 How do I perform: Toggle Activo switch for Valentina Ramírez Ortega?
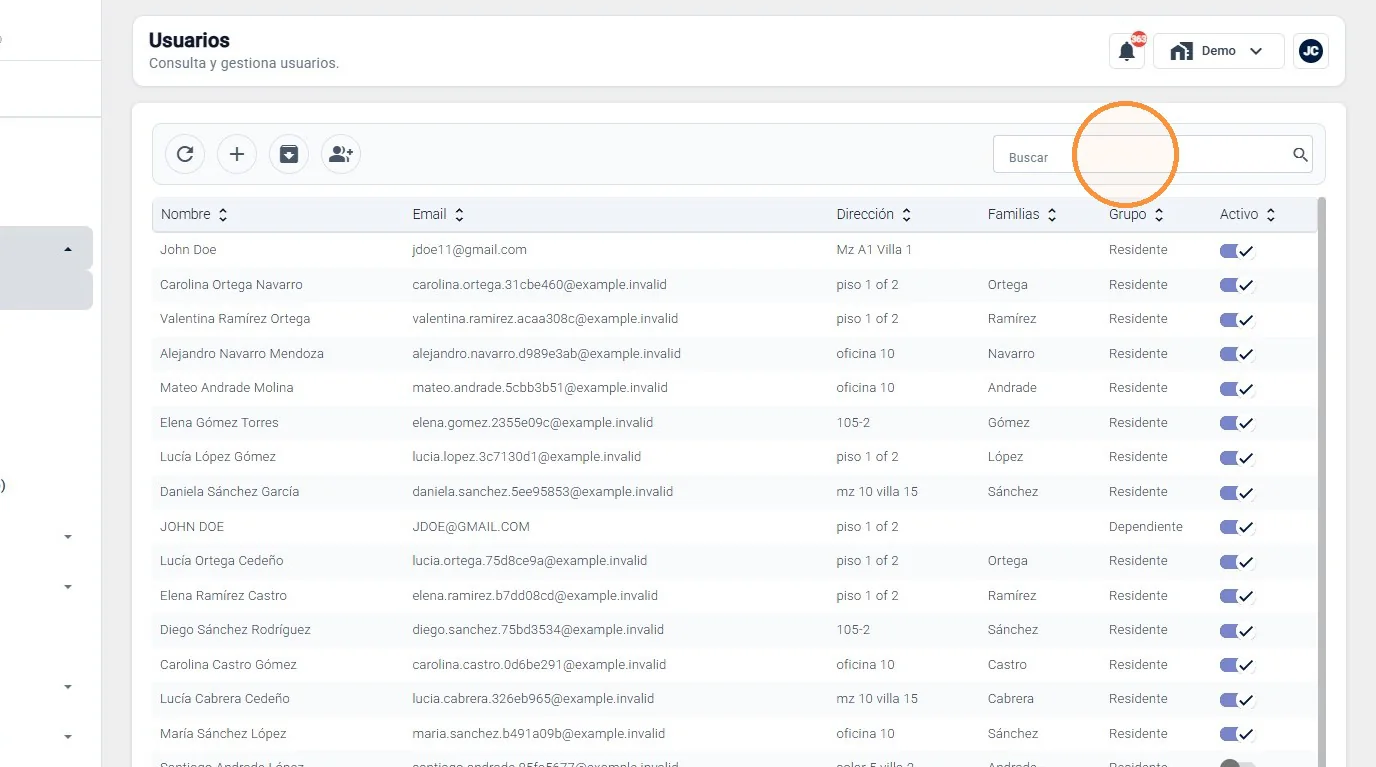coord(1237,320)
